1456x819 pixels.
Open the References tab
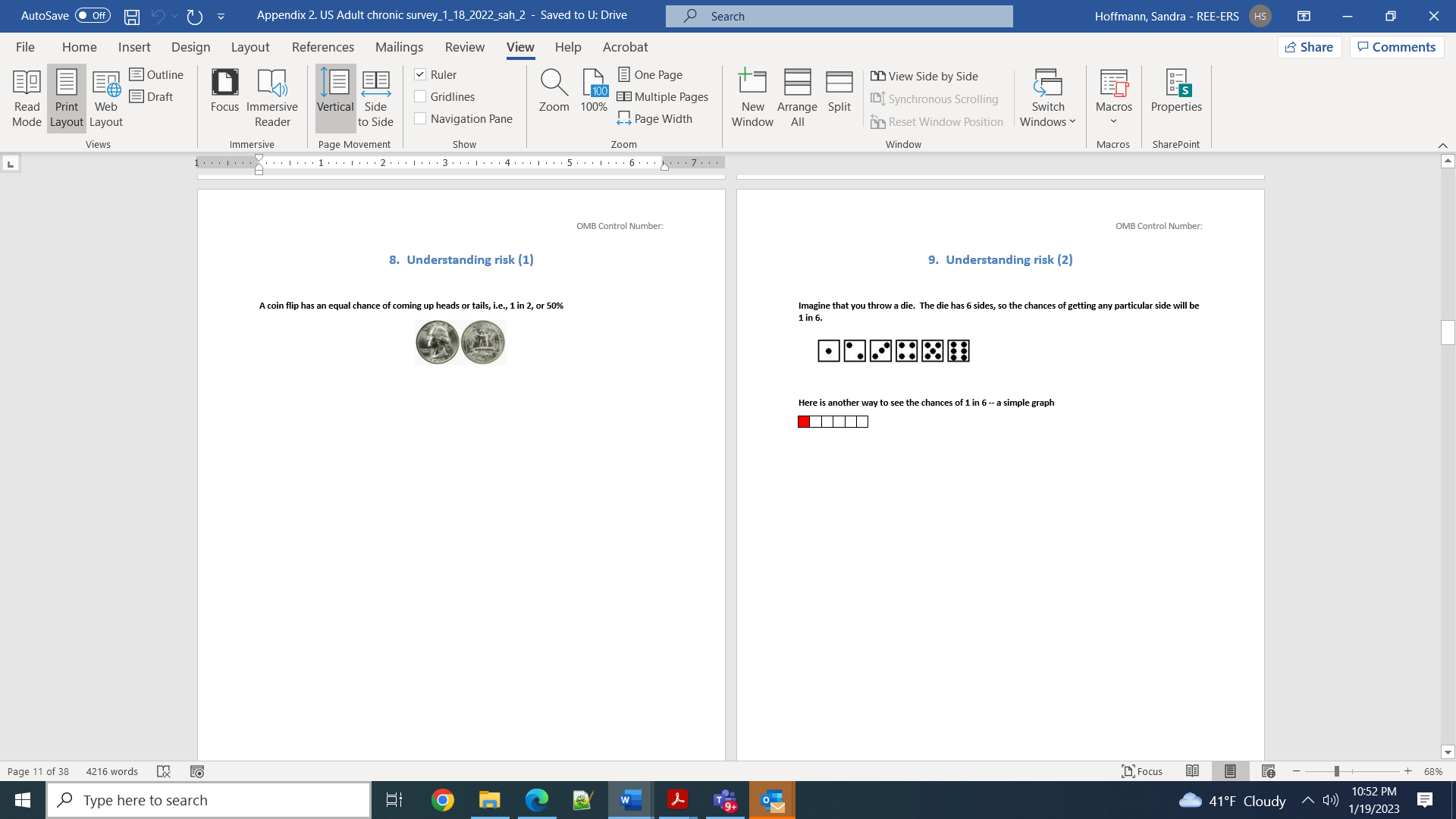pos(322,47)
